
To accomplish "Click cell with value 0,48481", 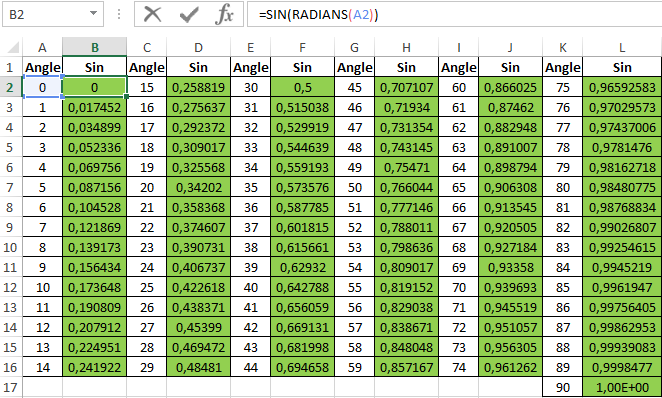I will pos(198,367).
